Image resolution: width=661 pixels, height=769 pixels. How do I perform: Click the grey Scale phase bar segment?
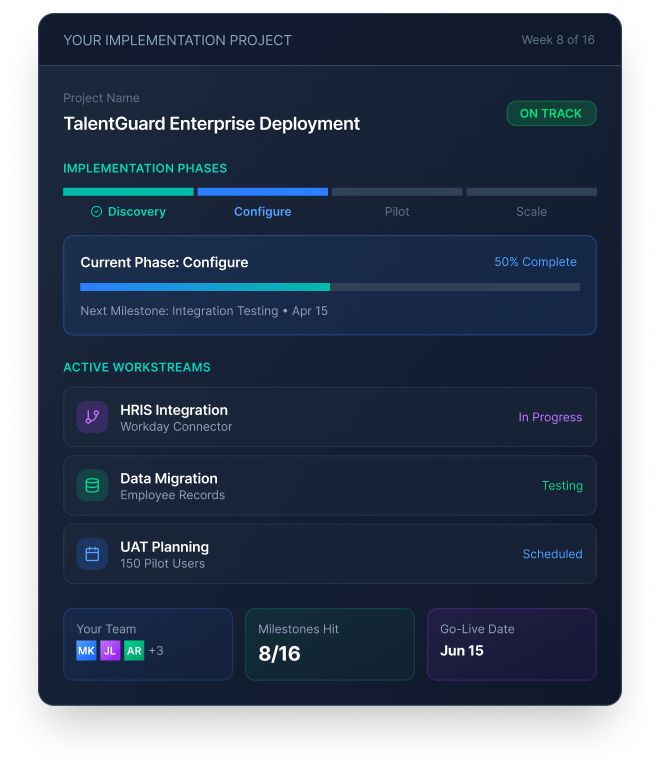click(x=532, y=192)
